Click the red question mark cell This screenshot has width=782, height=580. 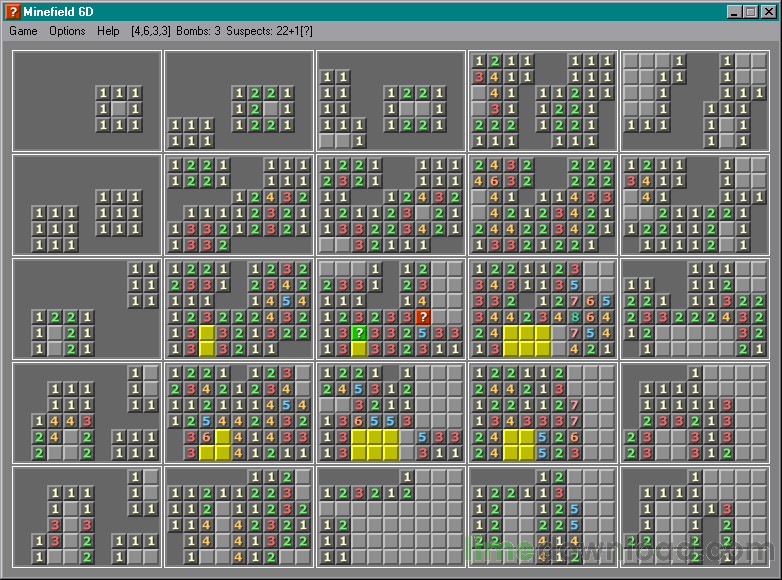[423, 317]
